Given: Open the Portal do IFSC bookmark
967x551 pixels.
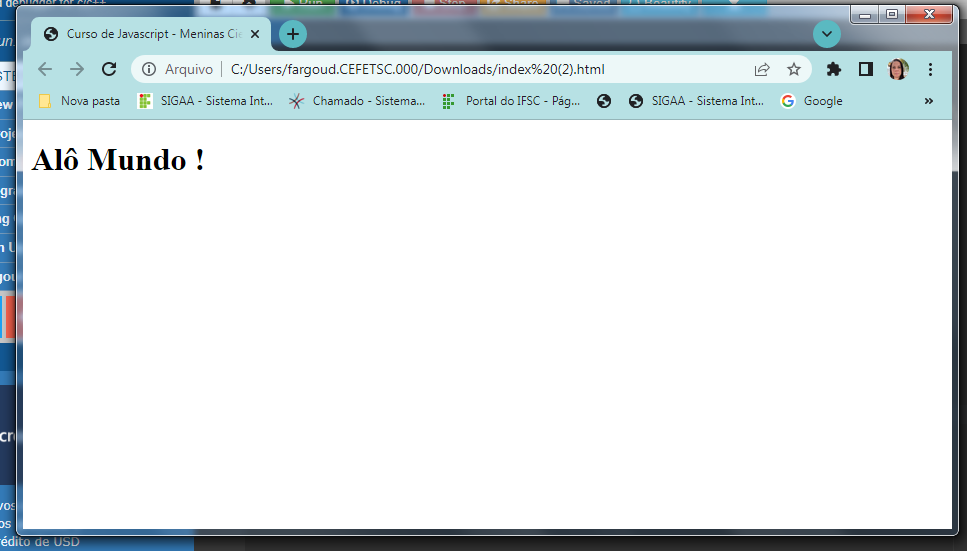Looking at the screenshot, I should click(x=511, y=101).
